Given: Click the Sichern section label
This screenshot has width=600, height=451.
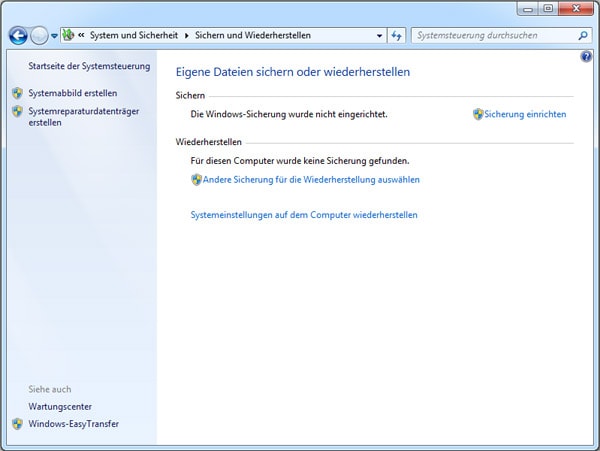Looking at the screenshot, I should click(x=190, y=95).
